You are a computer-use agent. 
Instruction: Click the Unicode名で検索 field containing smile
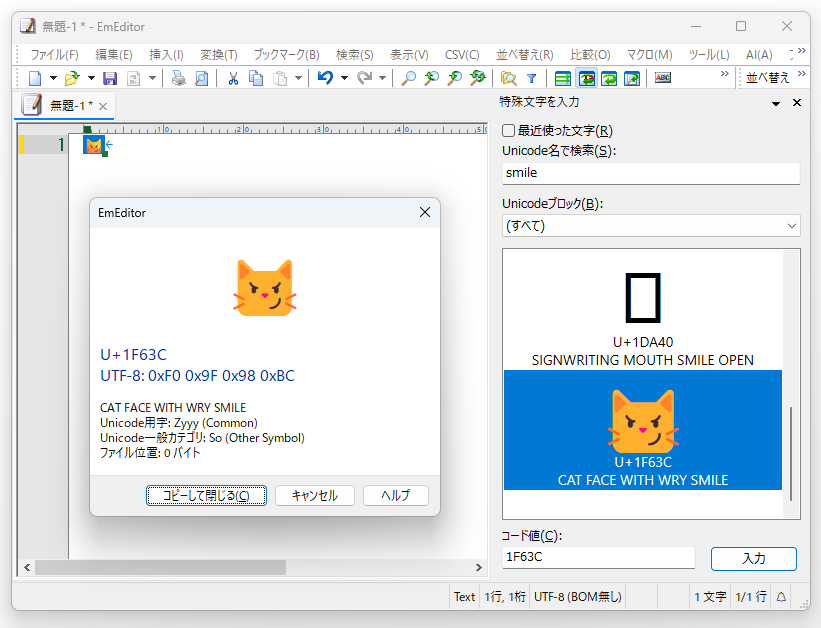coord(651,173)
